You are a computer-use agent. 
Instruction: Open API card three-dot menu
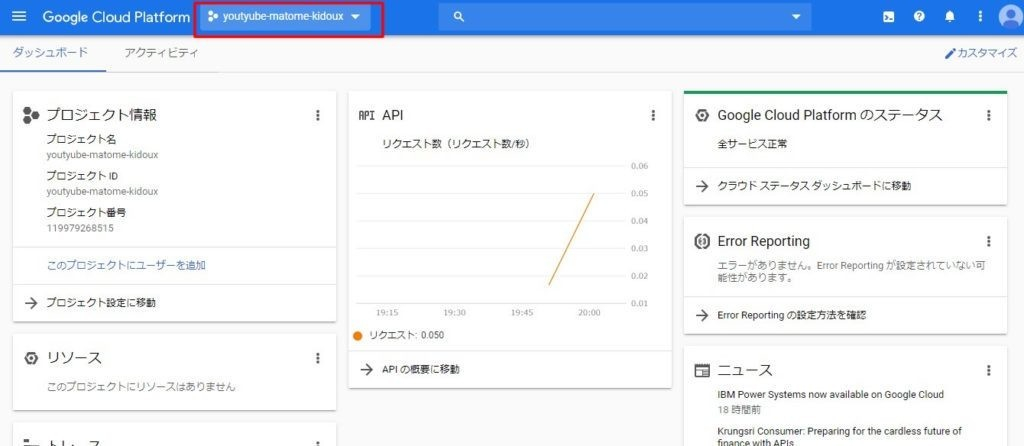coord(654,115)
